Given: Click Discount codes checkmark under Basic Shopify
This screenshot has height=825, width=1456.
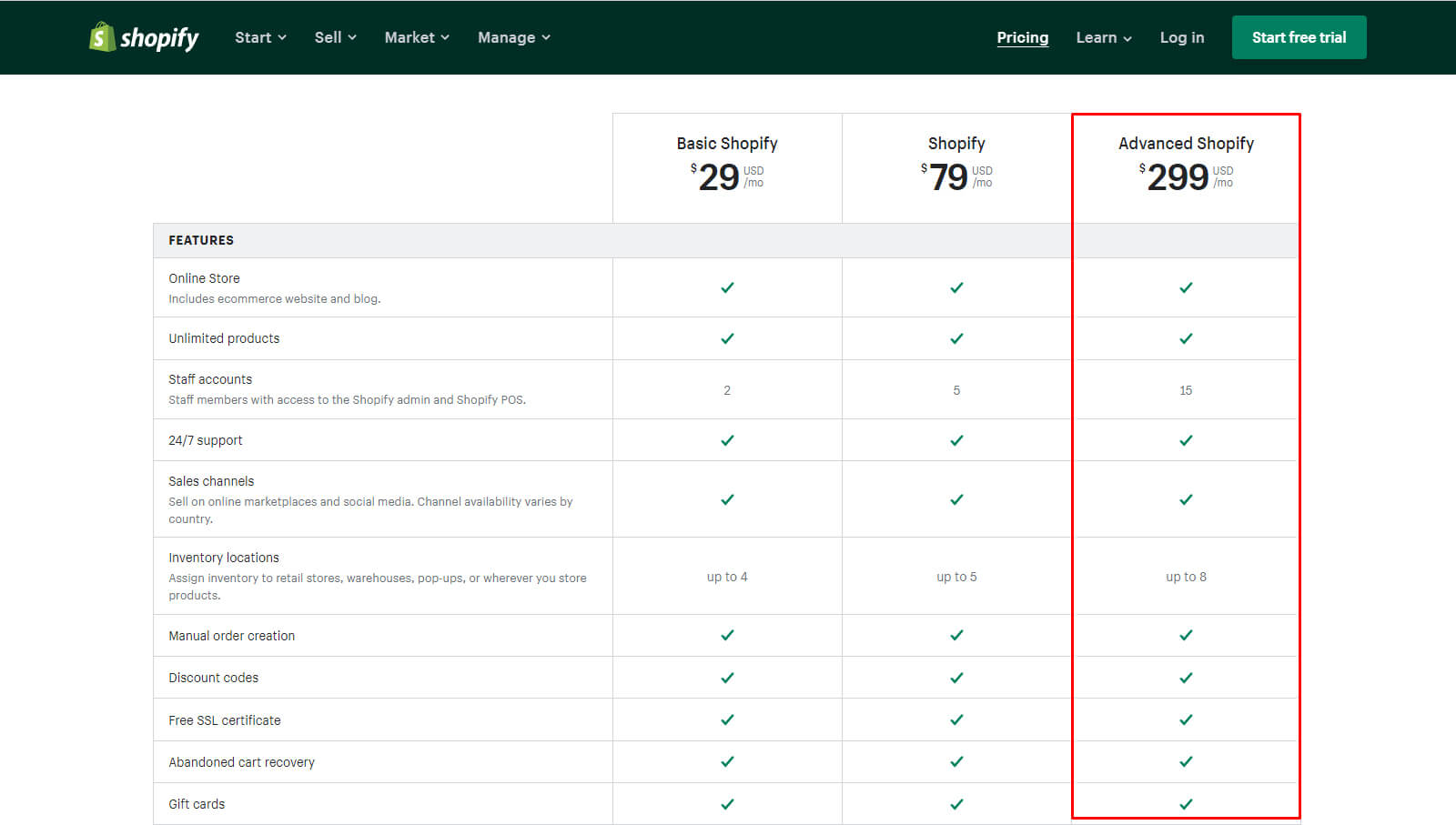Looking at the screenshot, I should pyautogui.click(x=727, y=678).
